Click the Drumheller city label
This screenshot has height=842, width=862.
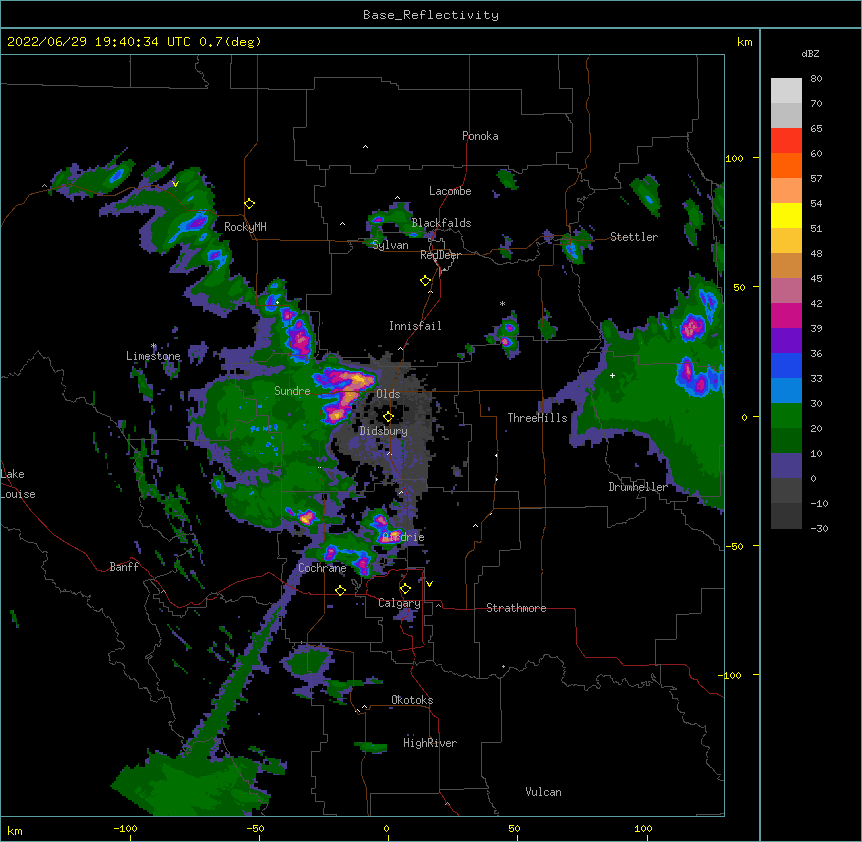[x=638, y=487]
